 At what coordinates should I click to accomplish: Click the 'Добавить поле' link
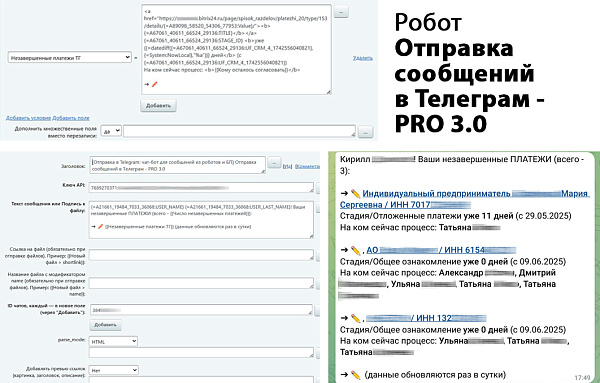71,118
